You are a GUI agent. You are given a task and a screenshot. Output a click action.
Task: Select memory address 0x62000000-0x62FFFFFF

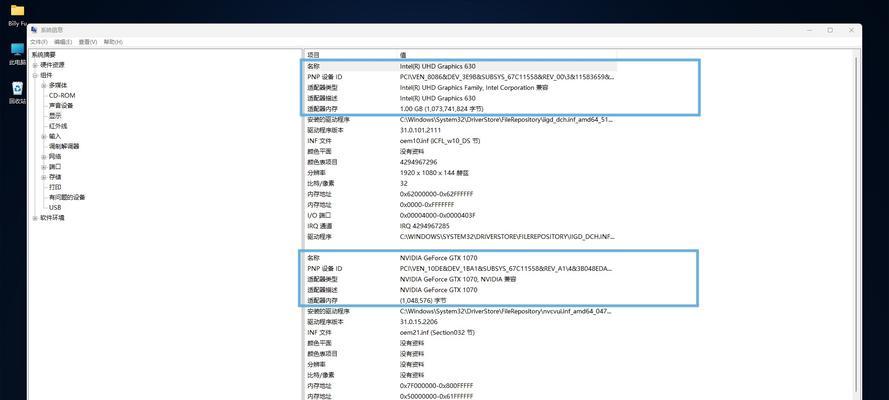(x=437, y=194)
